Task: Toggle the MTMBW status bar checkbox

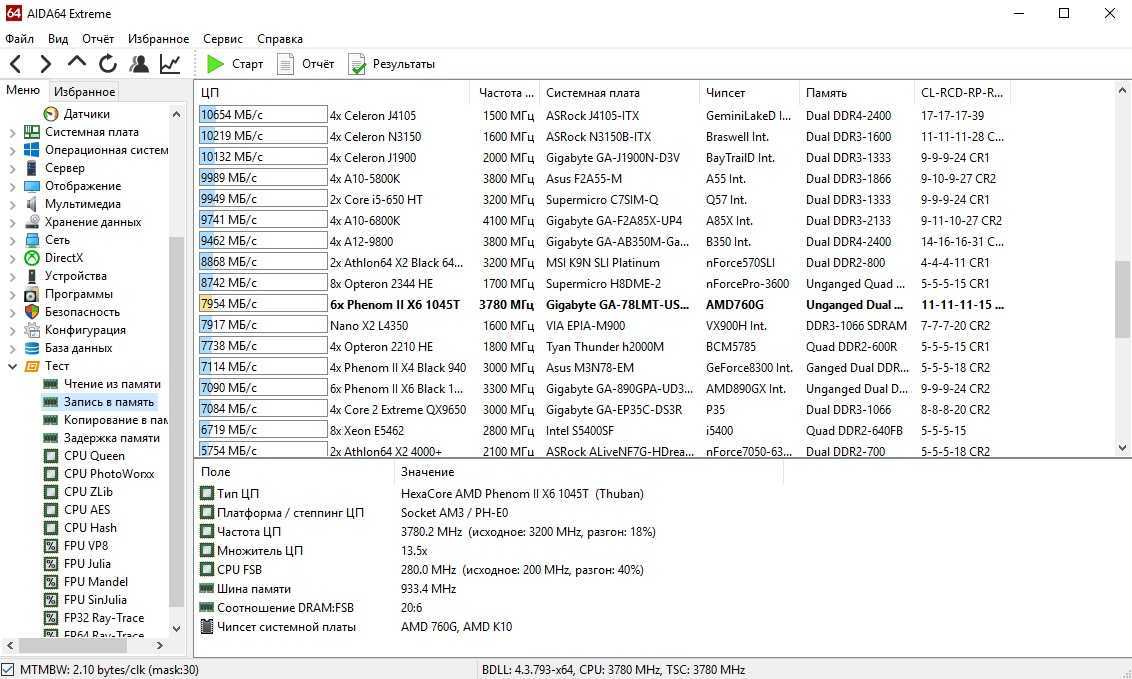Action: (x=8, y=670)
